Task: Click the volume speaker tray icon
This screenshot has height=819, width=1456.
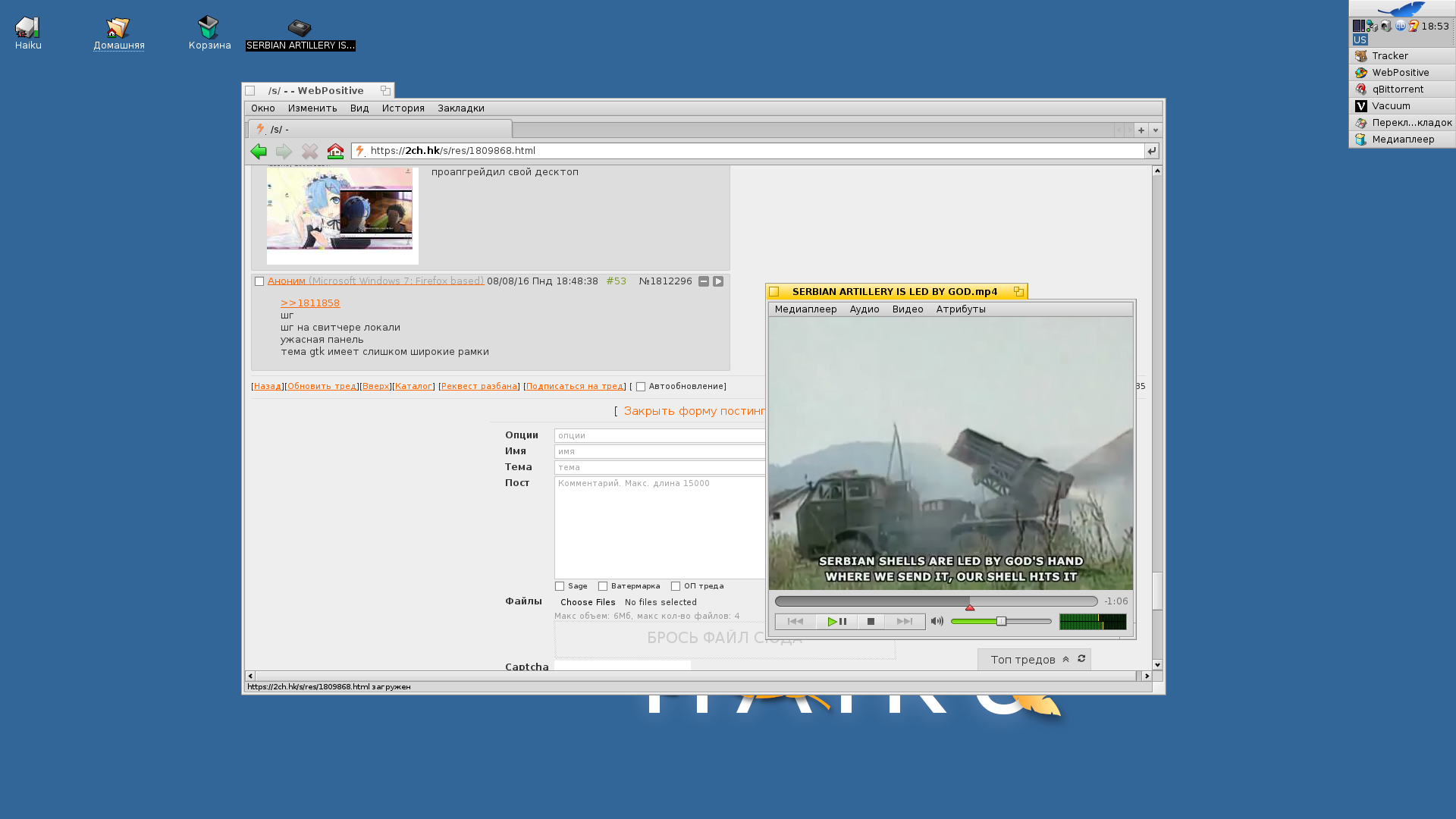Action: pos(1386,26)
